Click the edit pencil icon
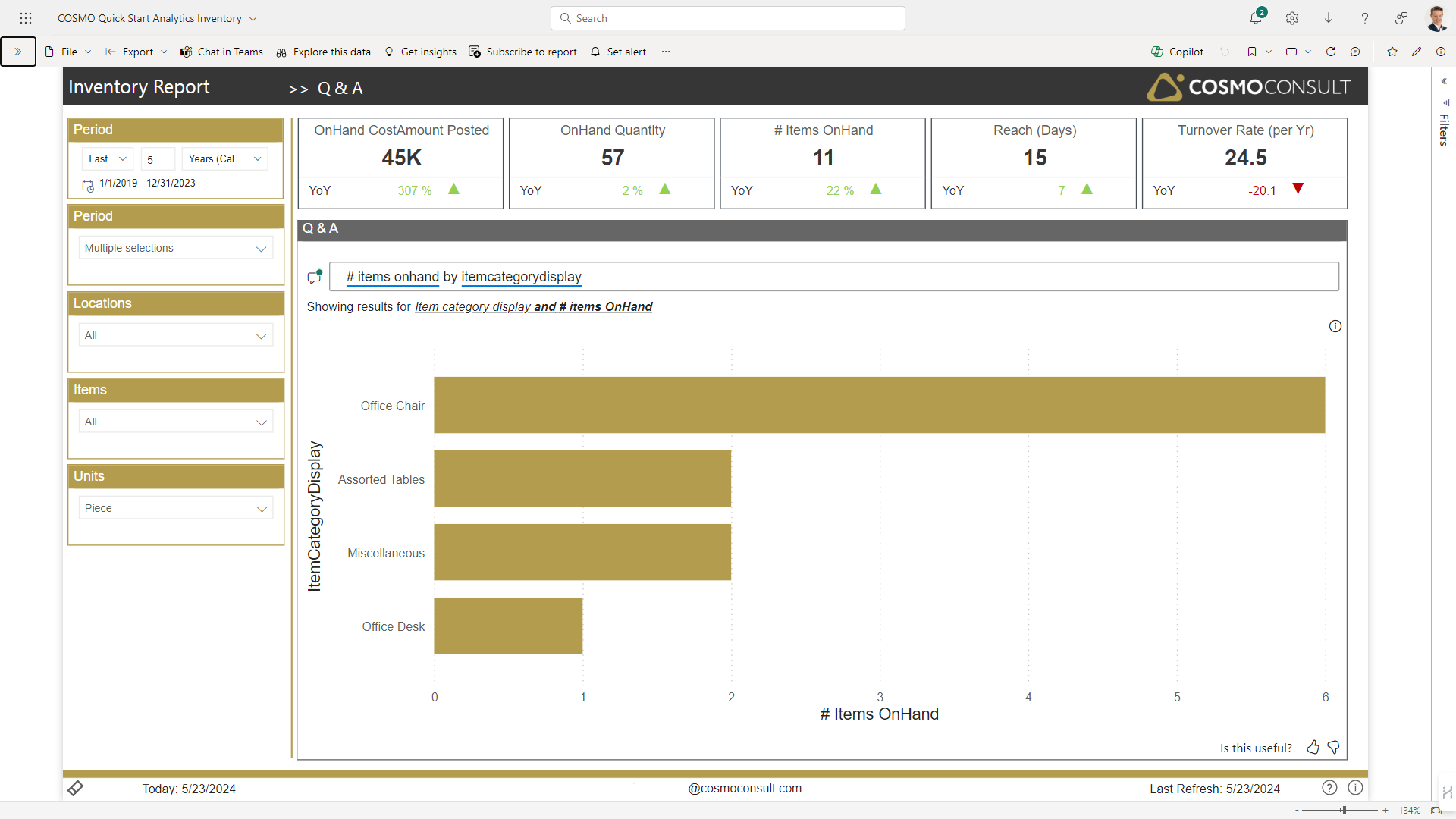 pos(1417,52)
